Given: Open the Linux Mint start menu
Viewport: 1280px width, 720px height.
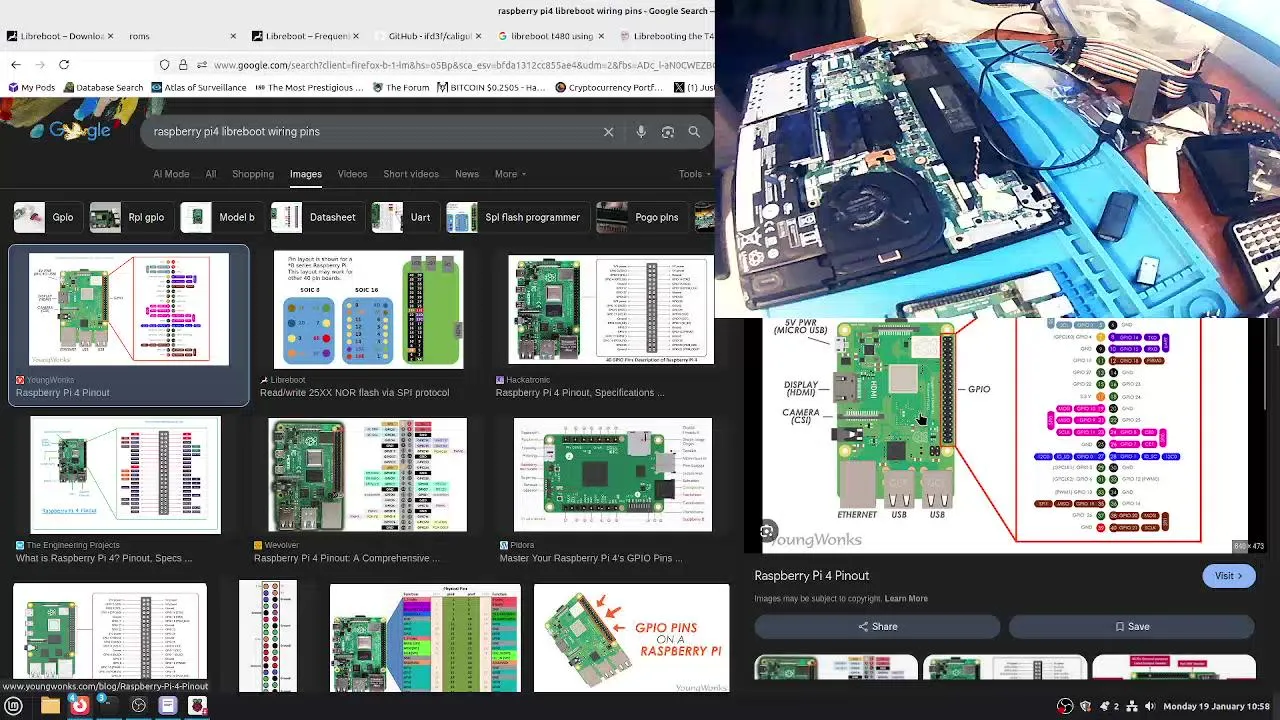Looking at the screenshot, I should (x=14, y=706).
